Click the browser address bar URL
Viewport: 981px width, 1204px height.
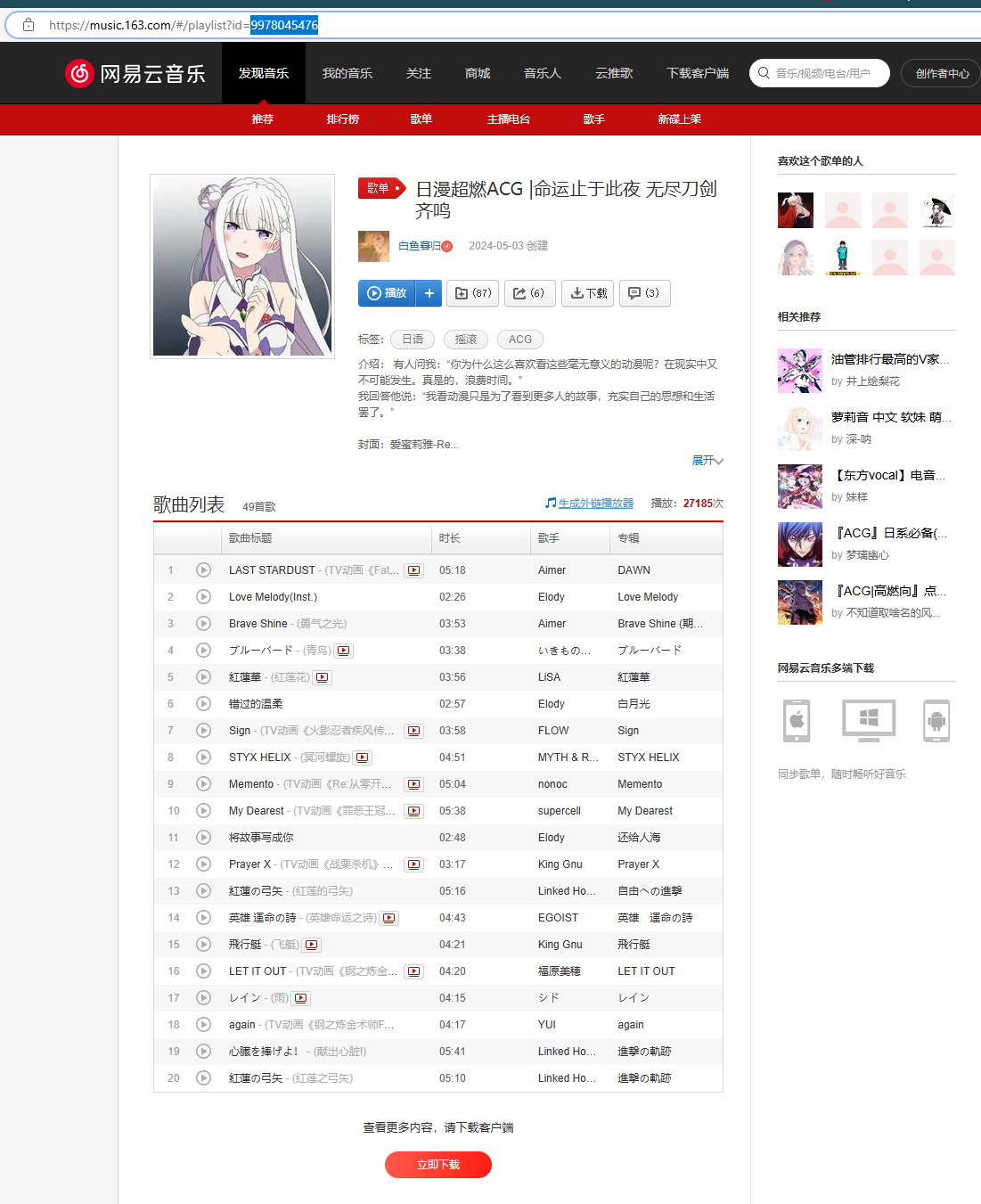coord(183,25)
